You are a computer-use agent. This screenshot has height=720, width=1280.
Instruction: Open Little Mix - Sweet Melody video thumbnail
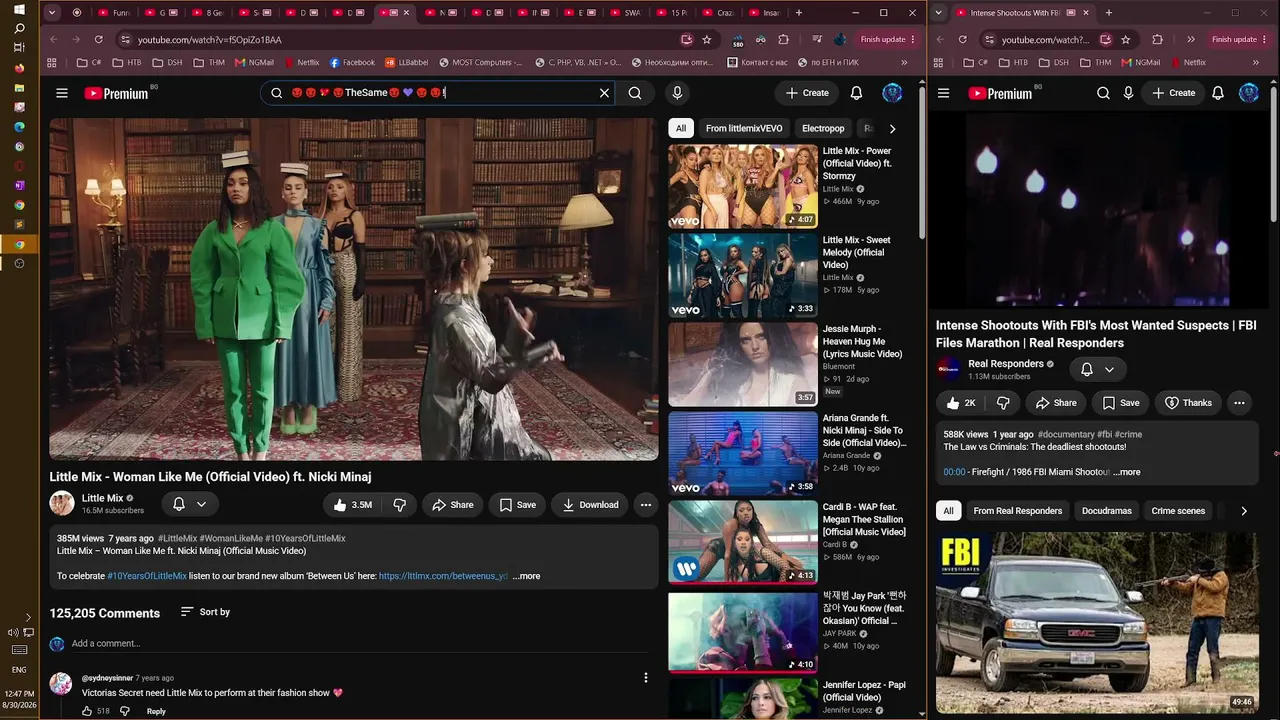[x=743, y=276]
